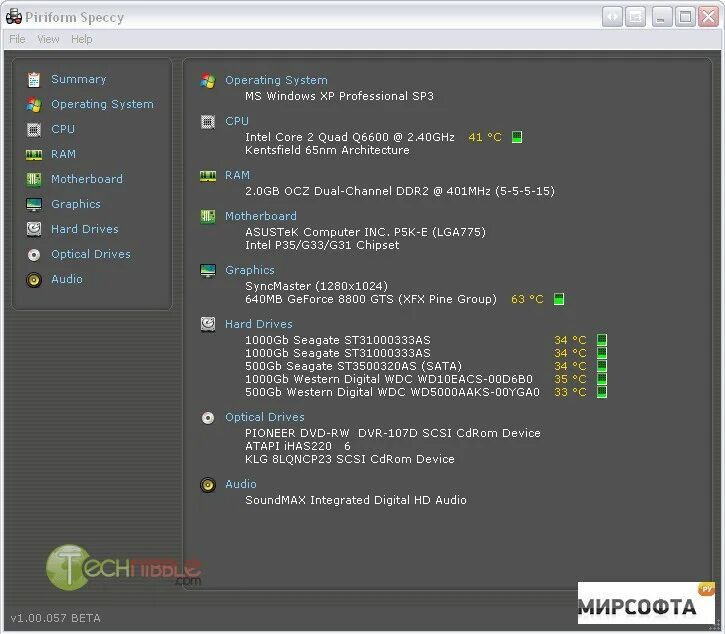This screenshot has height=634, width=725.
Task: Click the Audio speaker icon in sidebar
Action: point(34,280)
